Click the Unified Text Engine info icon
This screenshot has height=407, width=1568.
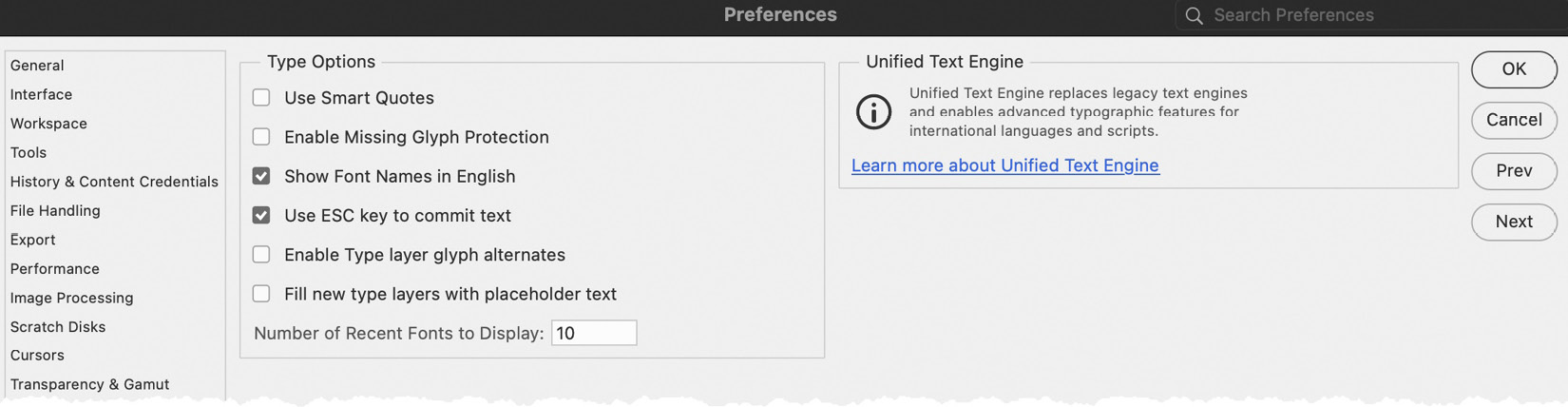click(x=873, y=111)
